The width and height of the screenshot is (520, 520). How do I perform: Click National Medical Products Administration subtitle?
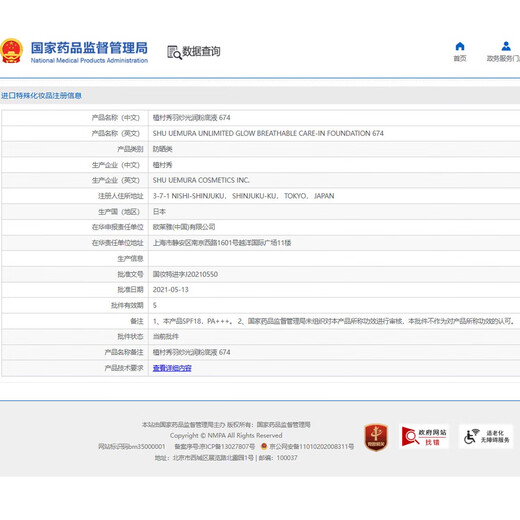point(89,60)
